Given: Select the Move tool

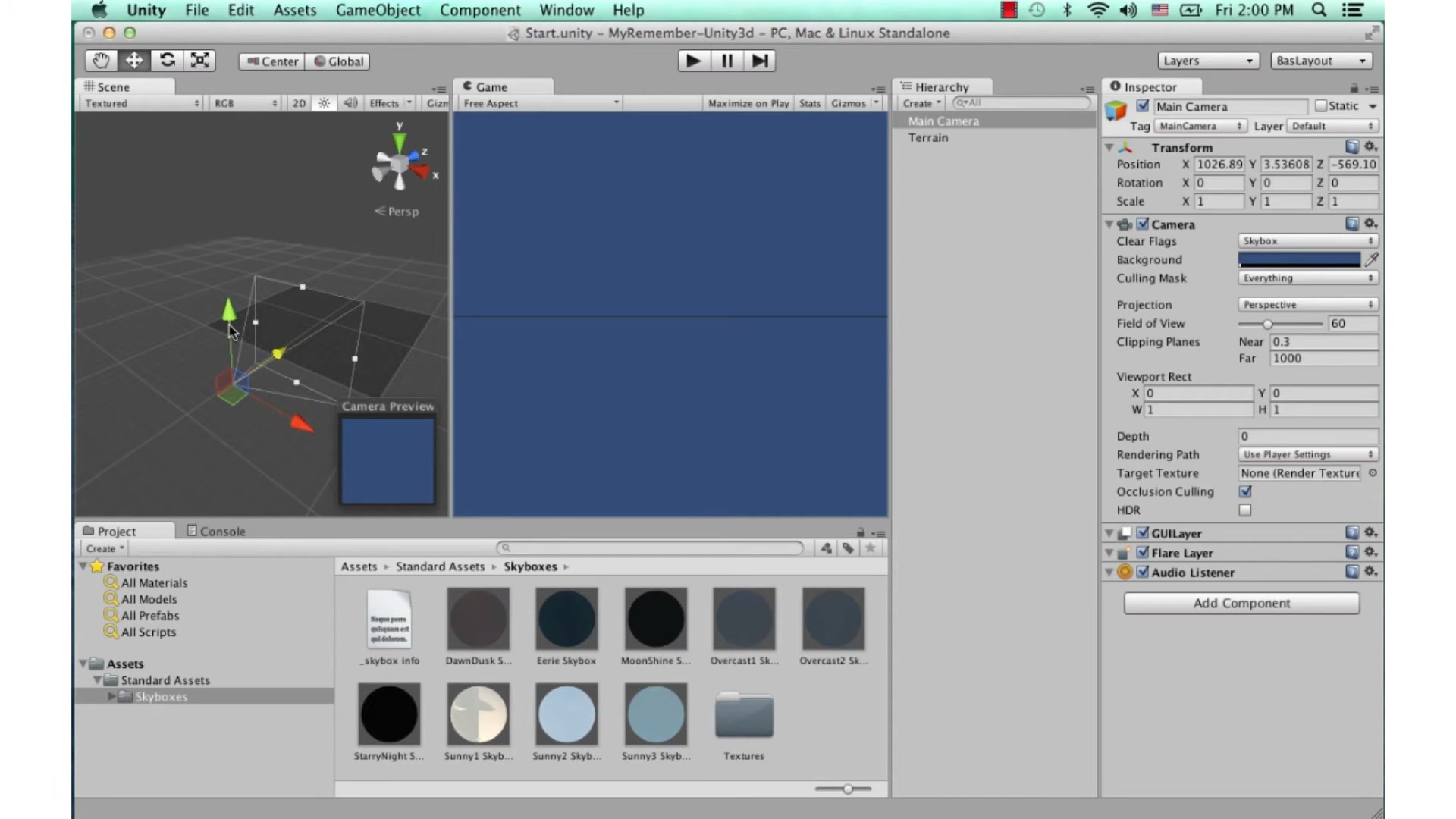Looking at the screenshot, I should click(x=134, y=61).
